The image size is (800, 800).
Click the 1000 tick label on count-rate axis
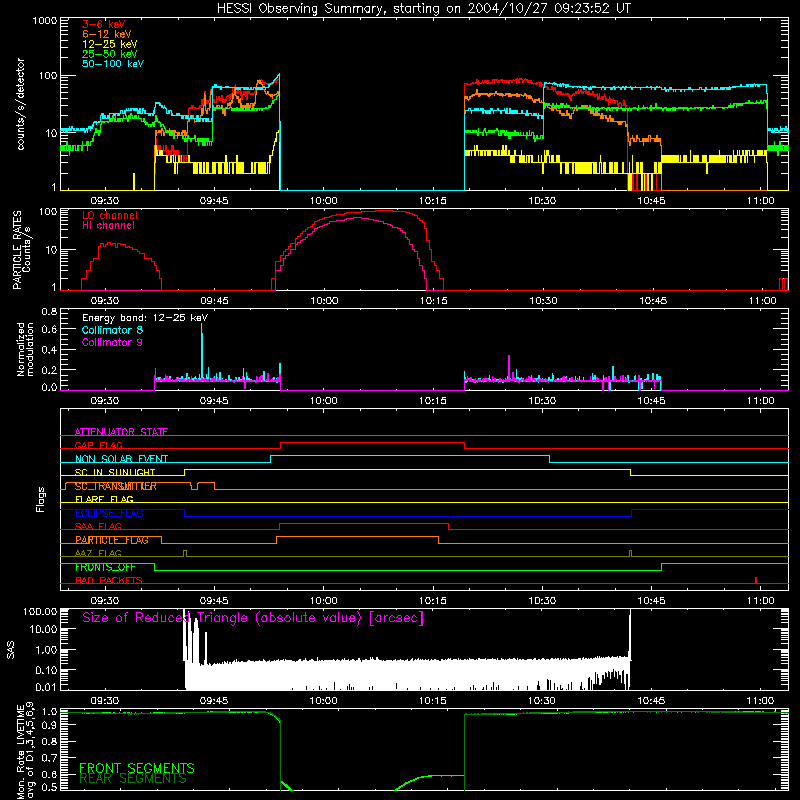pyautogui.click(x=45, y=21)
